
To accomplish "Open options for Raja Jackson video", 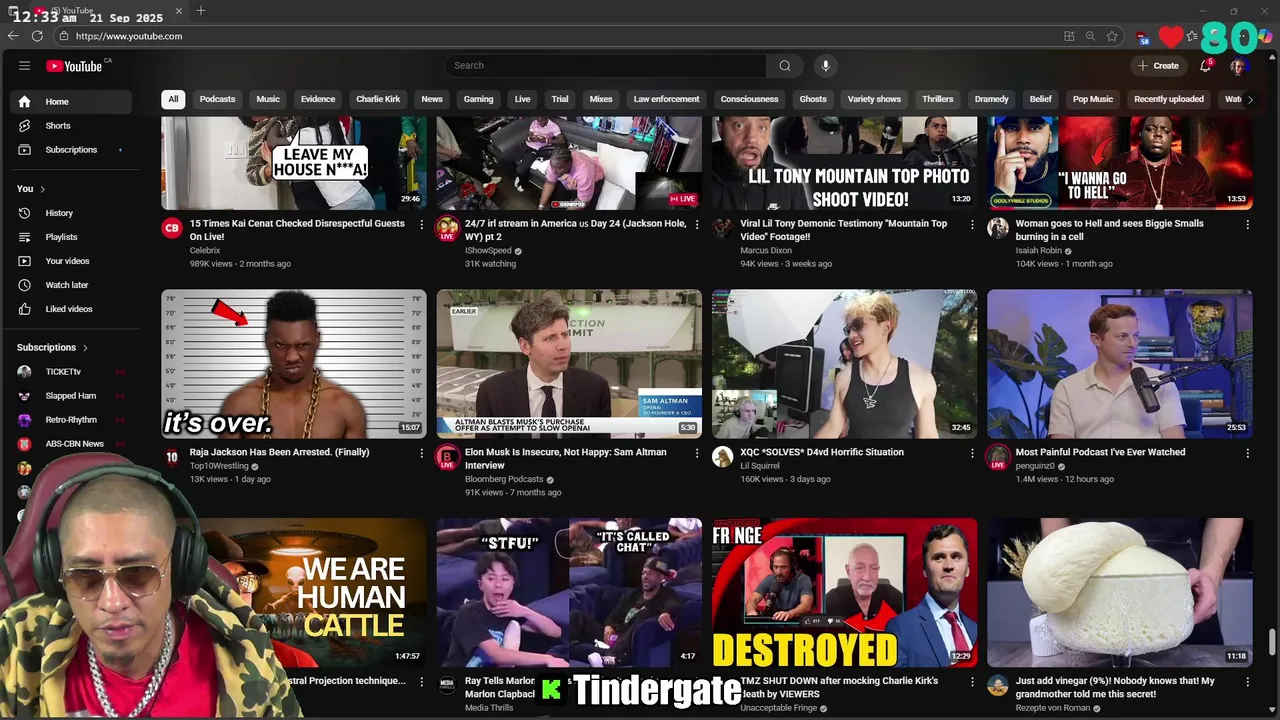I will (421, 453).
